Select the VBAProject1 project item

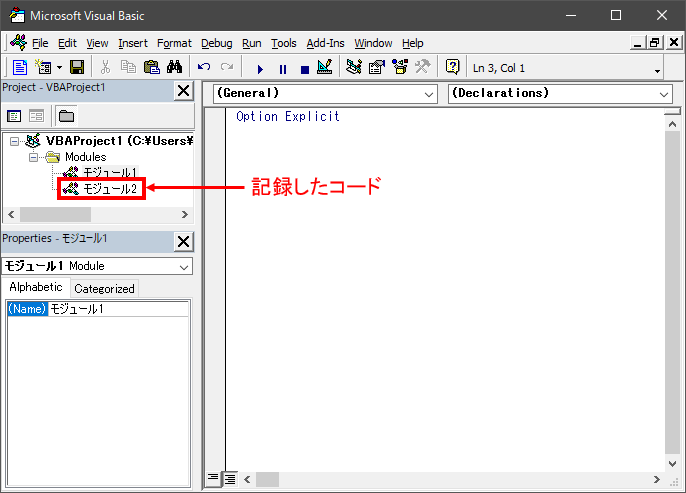(x=119, y=141)
